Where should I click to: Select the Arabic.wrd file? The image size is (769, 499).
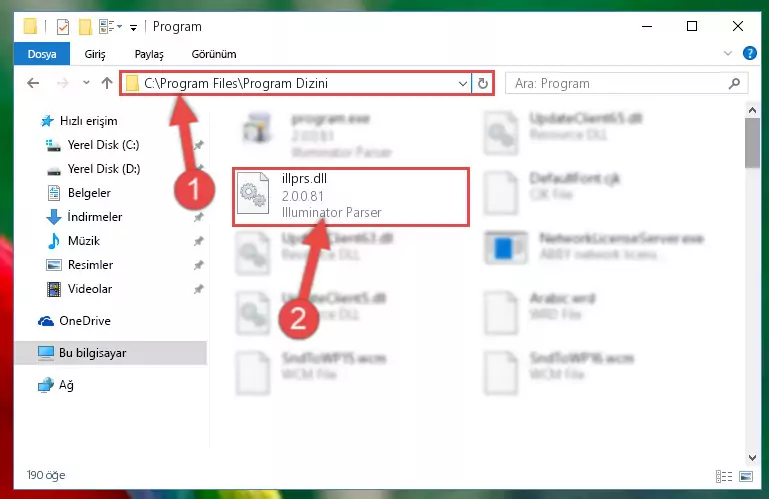click(x=539, y=312)
